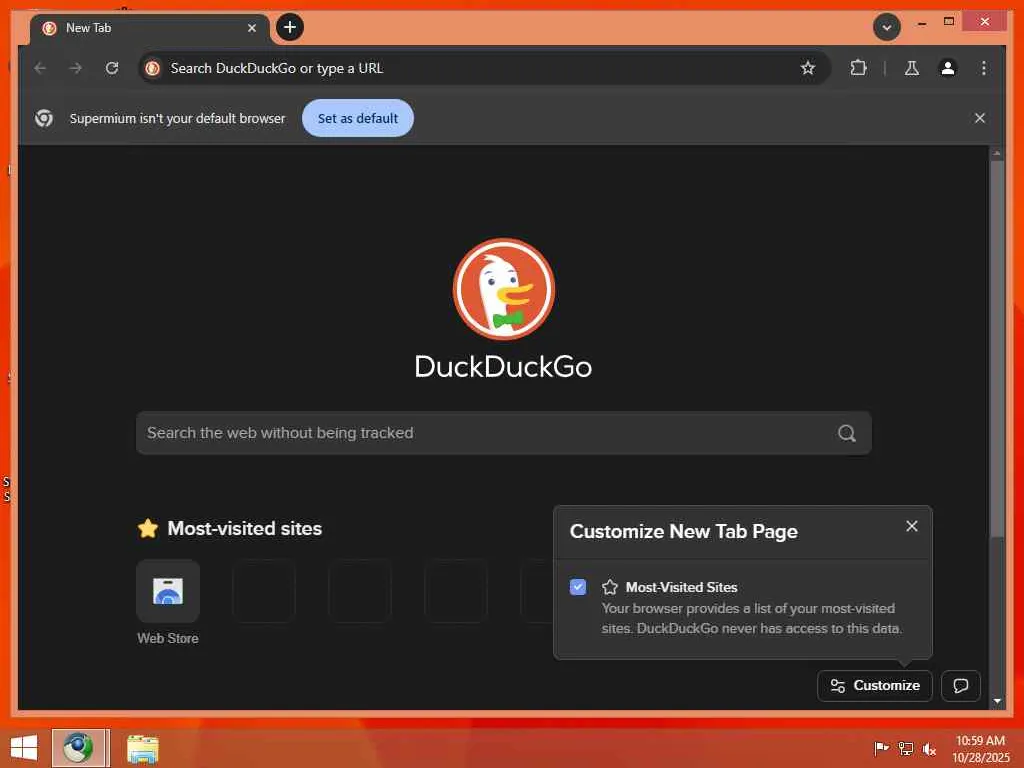Expand the tab search dropdown arrow
1024x768 pixels.
click(x=886, y=27)
